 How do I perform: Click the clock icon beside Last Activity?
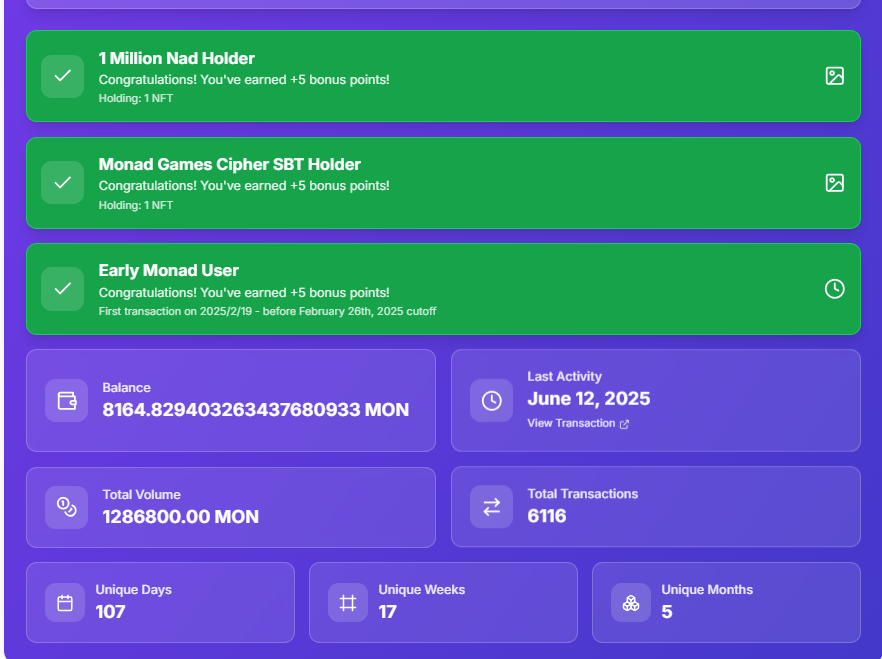click(x=491, y=400)
